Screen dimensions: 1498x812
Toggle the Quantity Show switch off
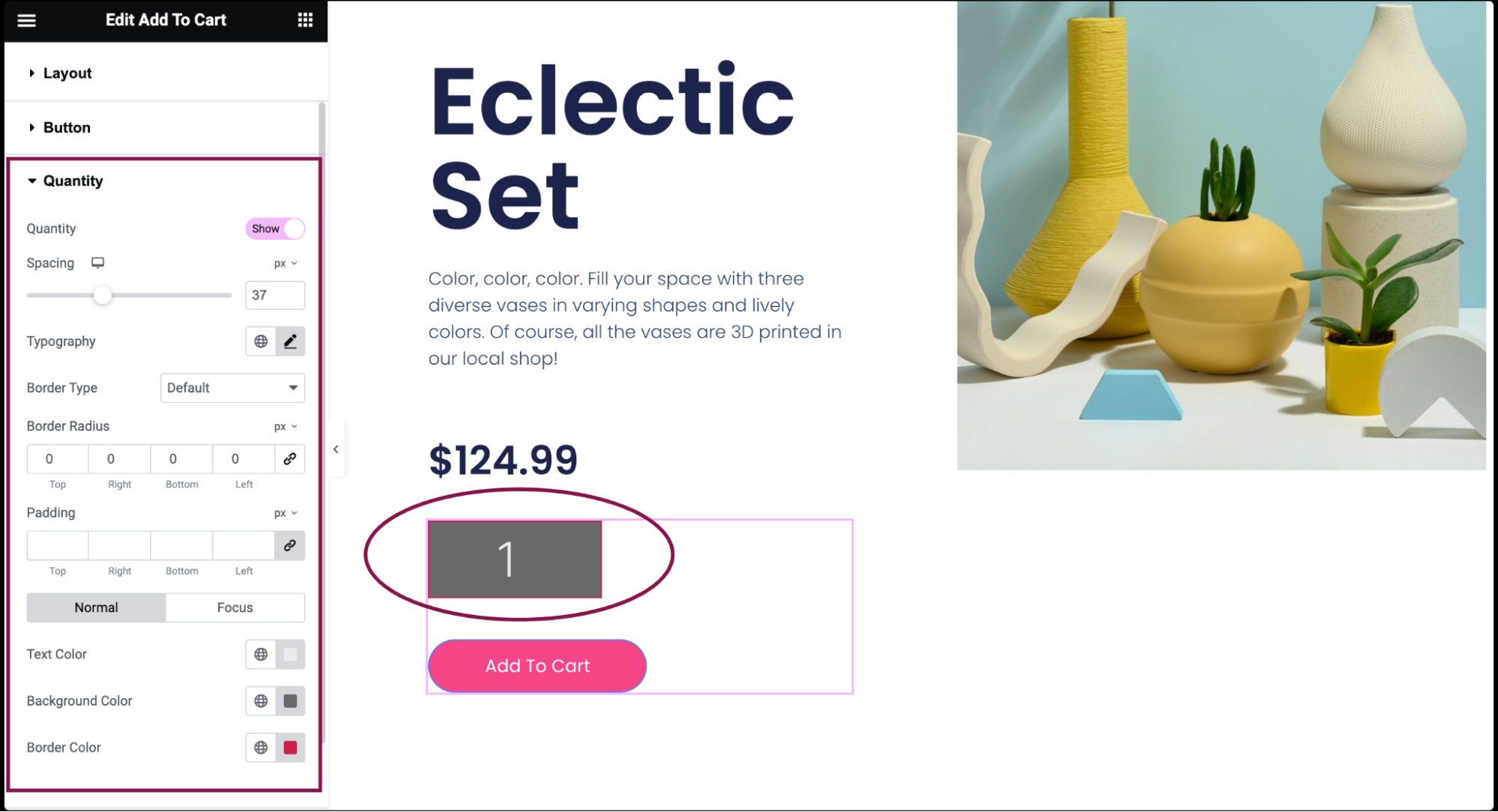(275, 228)
